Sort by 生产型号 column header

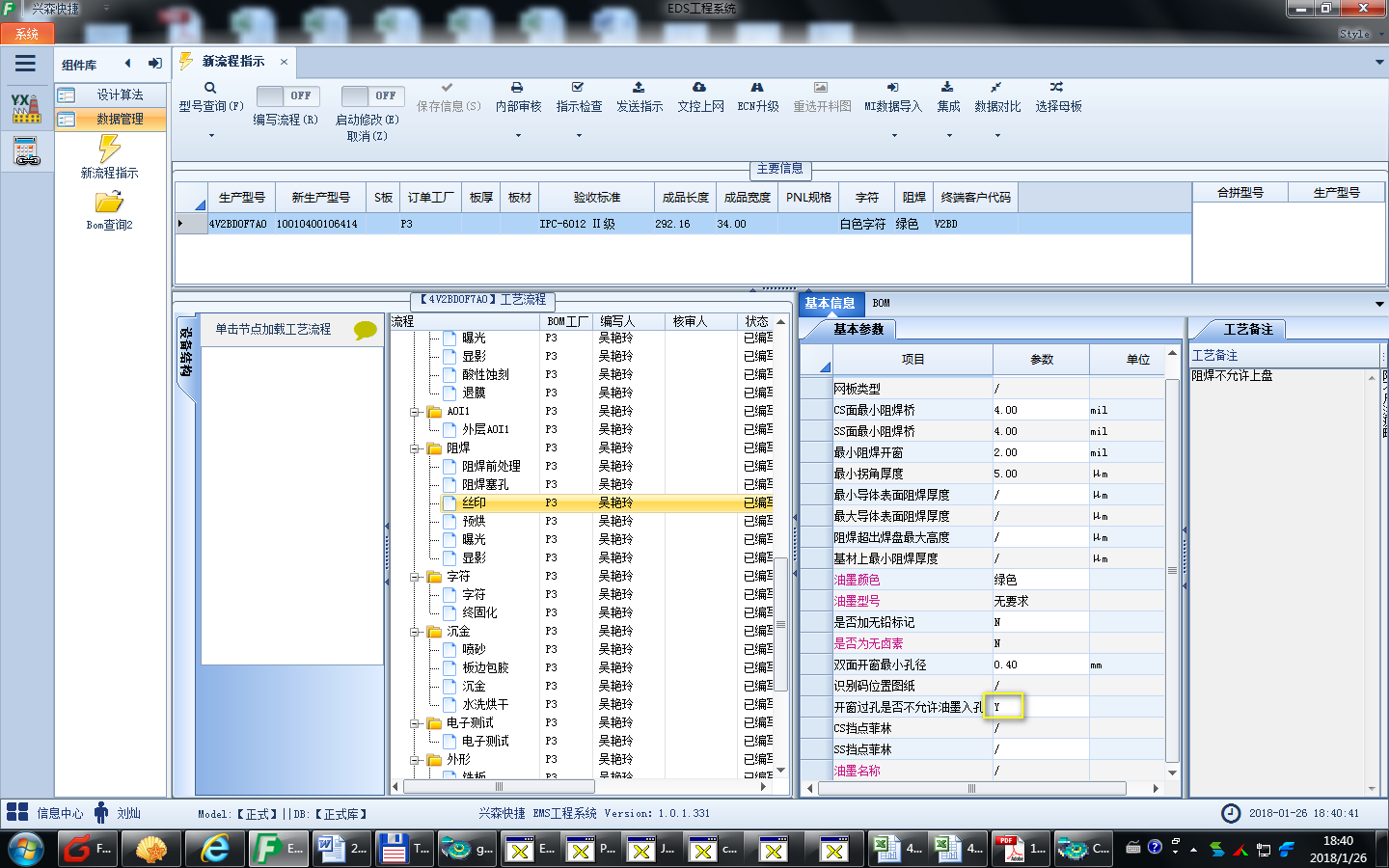click(x=241, y=197)
